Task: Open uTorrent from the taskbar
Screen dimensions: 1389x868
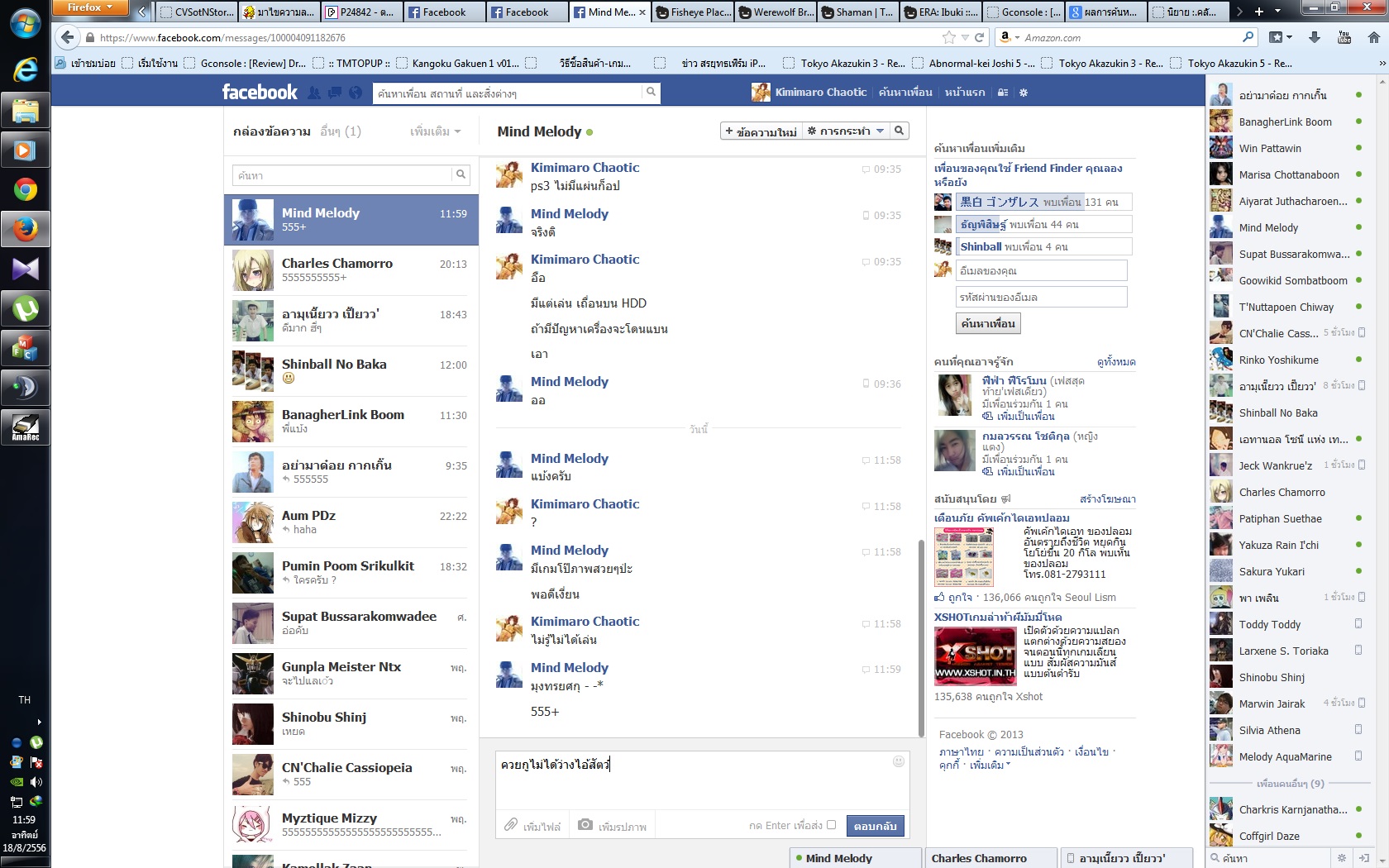Action: 26,309
